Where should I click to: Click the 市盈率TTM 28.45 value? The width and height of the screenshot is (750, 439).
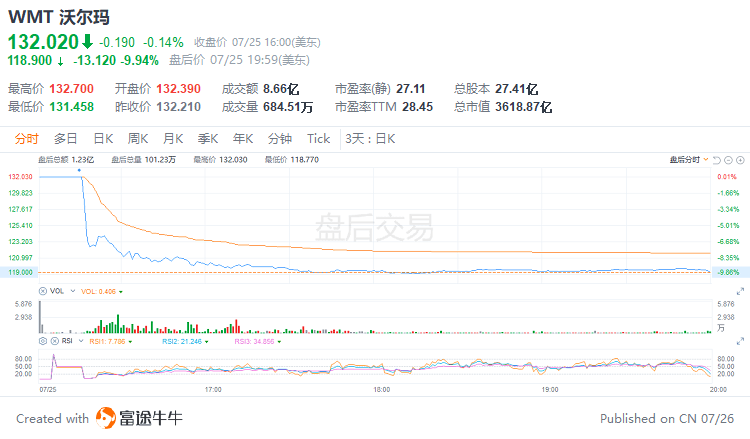417,107
